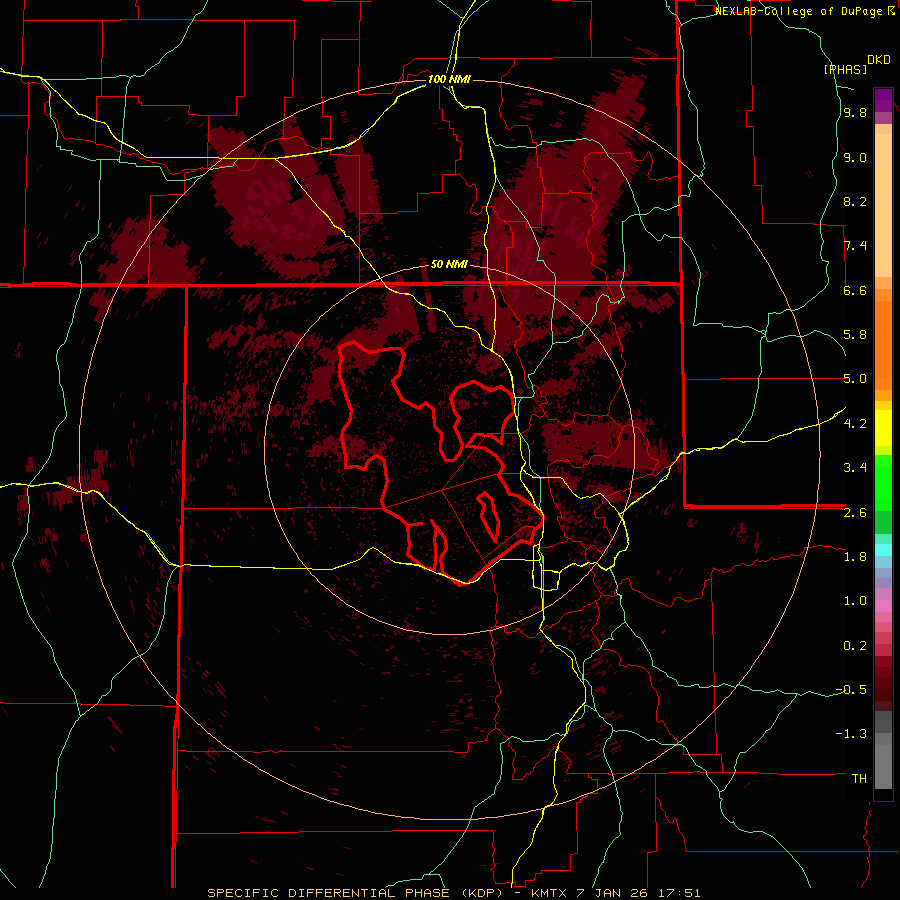The image size is (900, 900).
Task: Select the 4.2 scale label
Action: (x=855, y=424)
